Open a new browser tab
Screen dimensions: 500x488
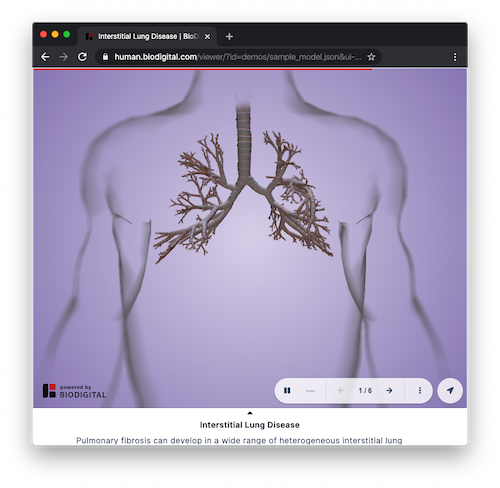(229, 36)
